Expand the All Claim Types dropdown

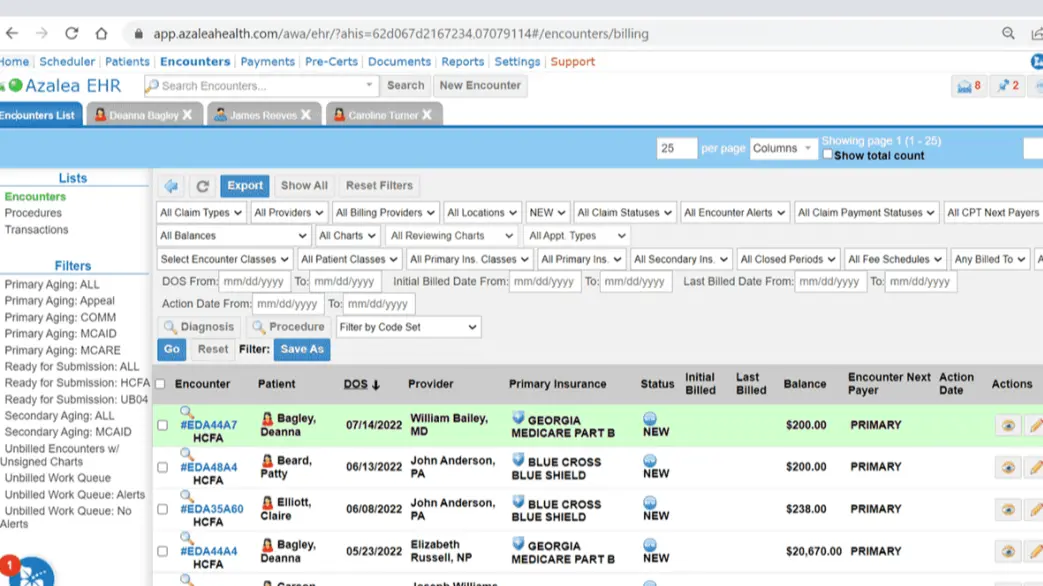[x=201, y=213]
